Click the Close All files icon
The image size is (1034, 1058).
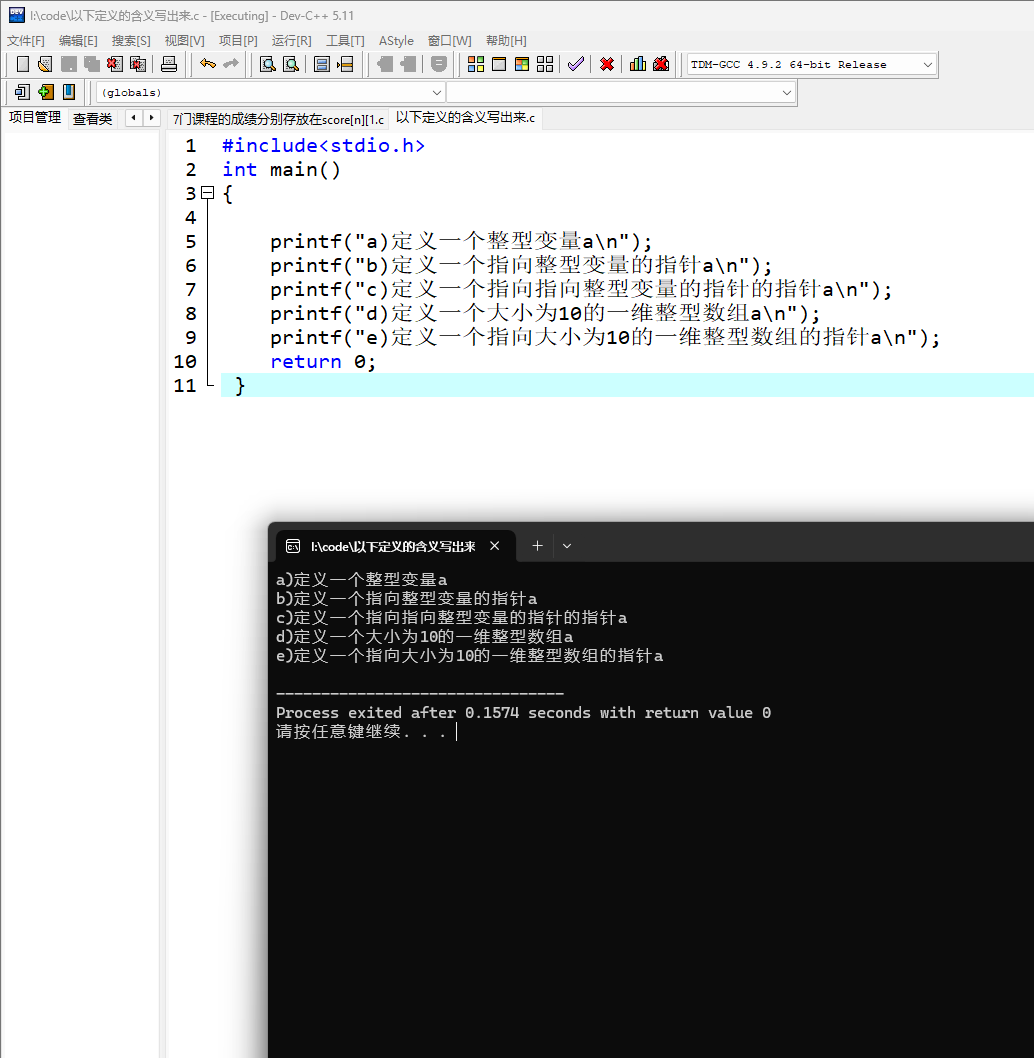pos(138,64)
